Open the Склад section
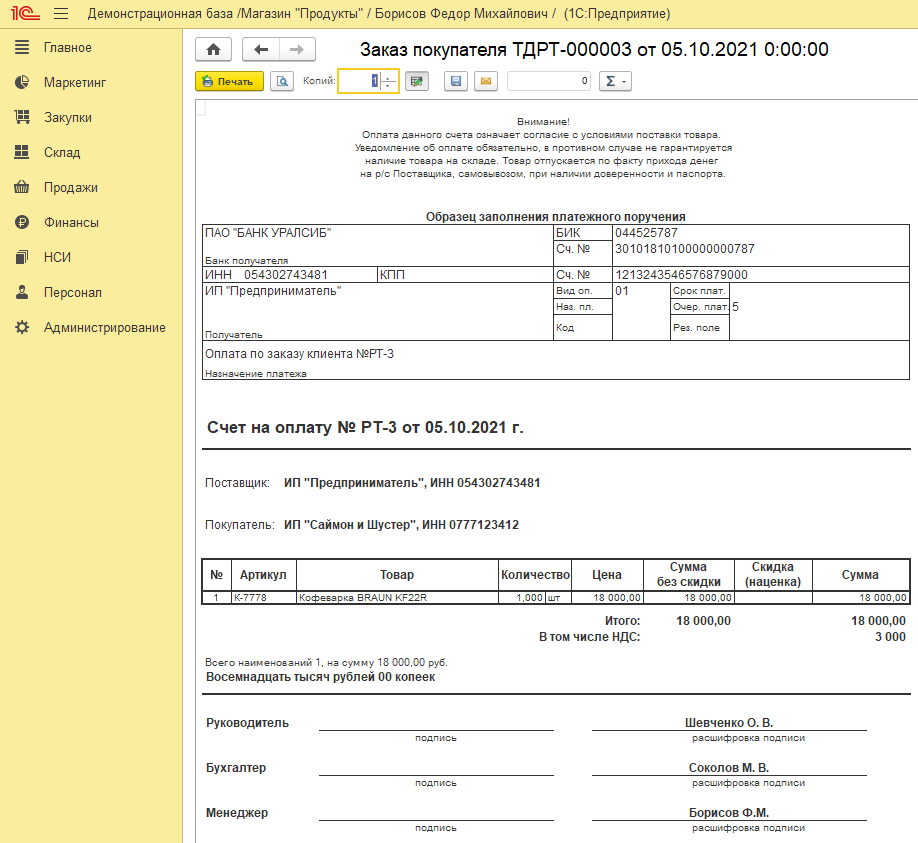918x843 pixels. click(x=61, y=153)
